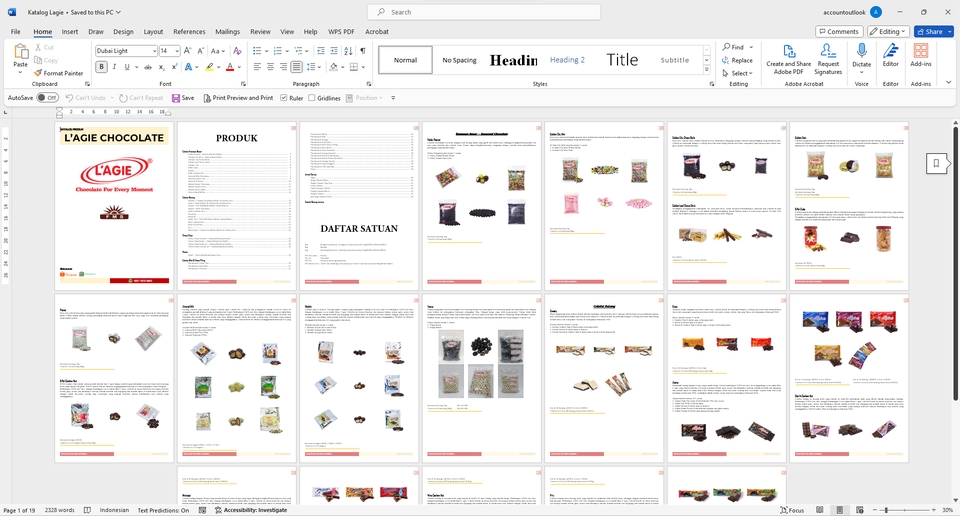
Task: Open Add-ins gallery
Action: [x=920, y=55]
